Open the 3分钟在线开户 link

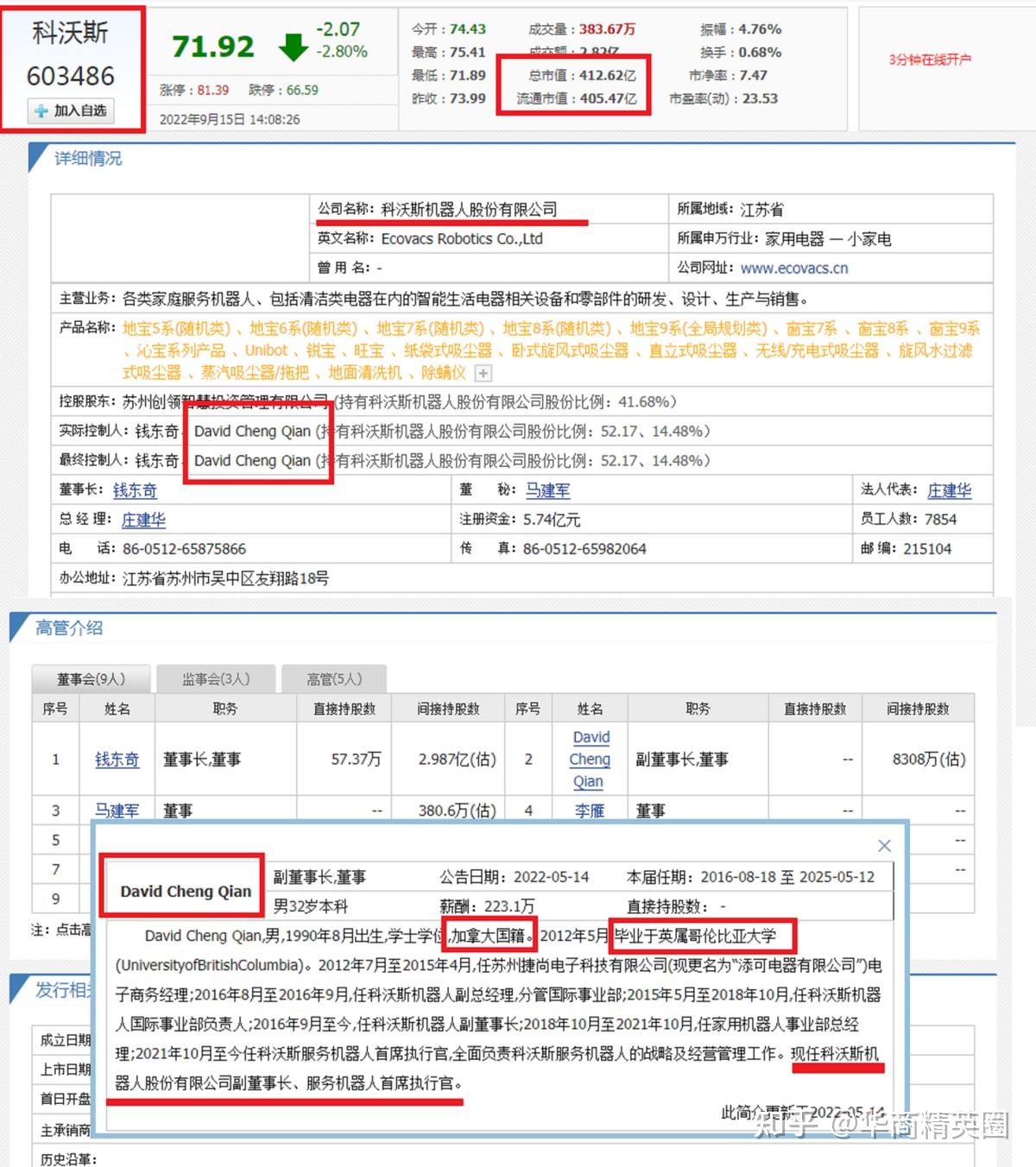(930, 60)
